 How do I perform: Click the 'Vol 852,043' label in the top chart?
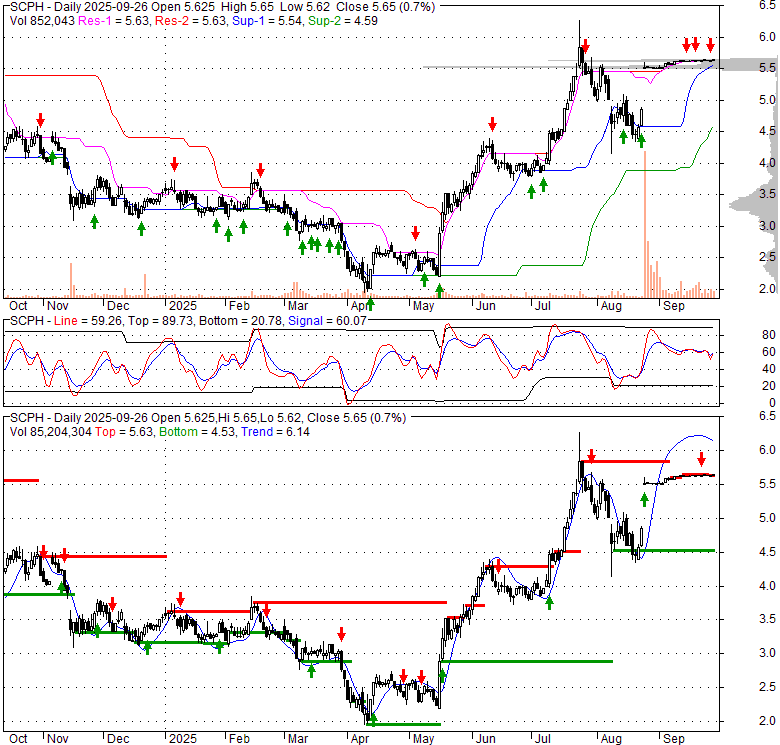click(x=42, y=21)
